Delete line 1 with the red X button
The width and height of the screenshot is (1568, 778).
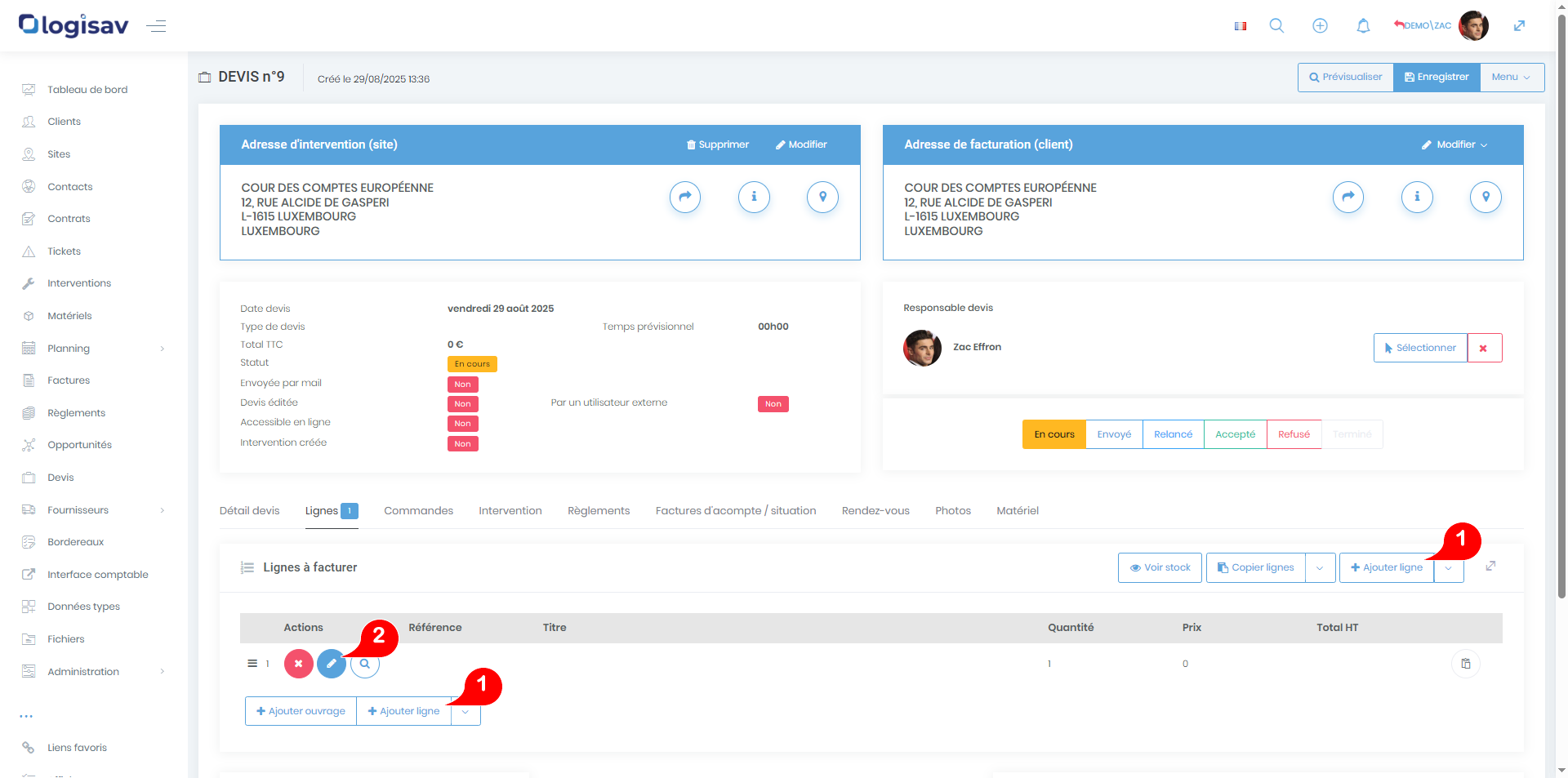click(x=299, y=664)
